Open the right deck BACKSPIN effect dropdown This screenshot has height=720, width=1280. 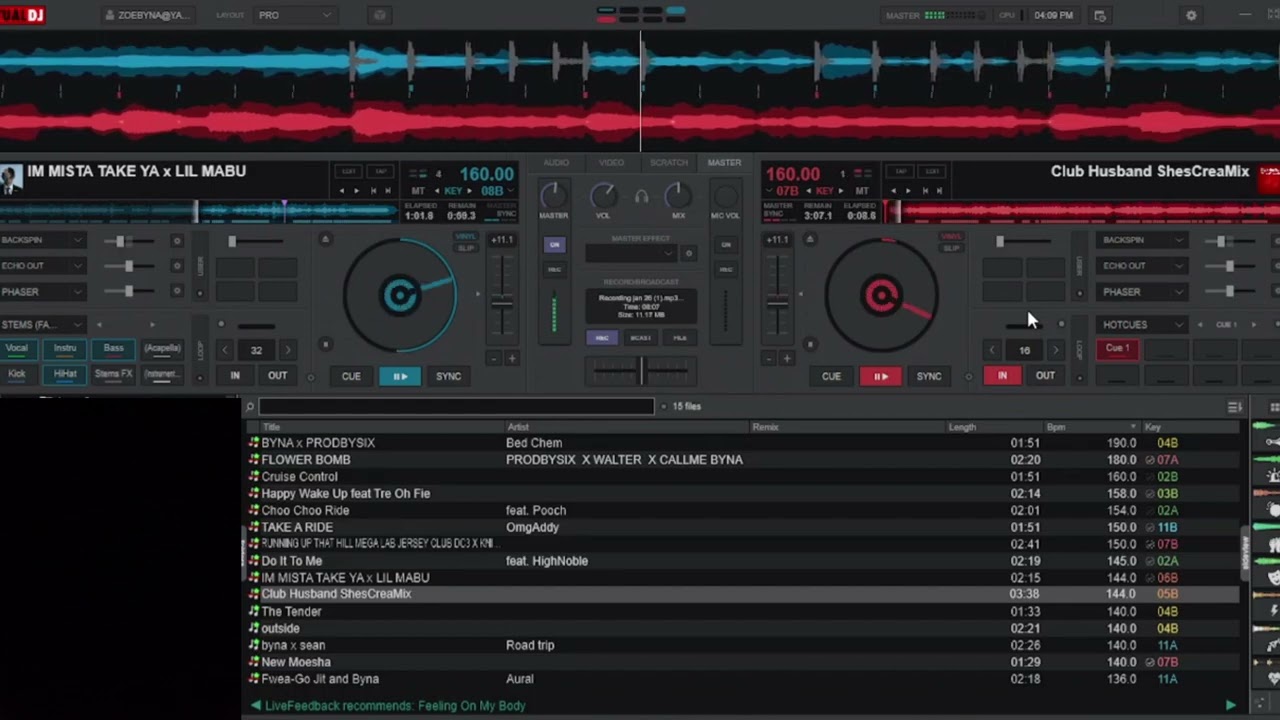click(x=1143, y=240)
